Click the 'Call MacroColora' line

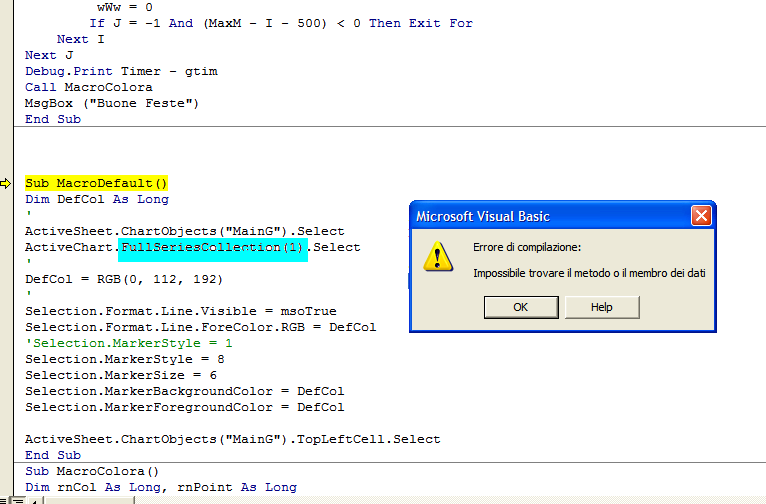tap(88, 87)
